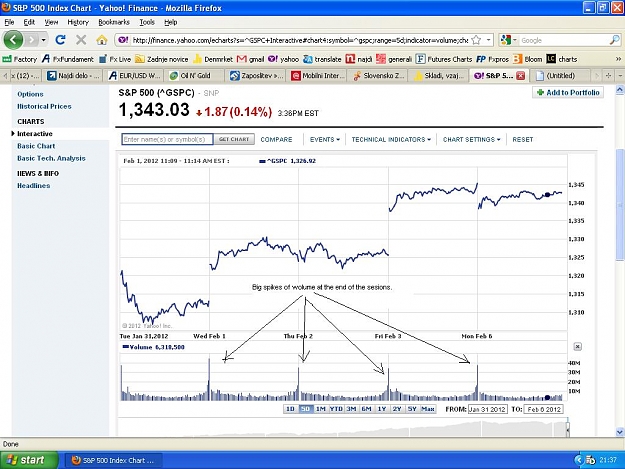Click in the Google search box
The width and height of the screenshot is (625, 469).
click(564, 40)
